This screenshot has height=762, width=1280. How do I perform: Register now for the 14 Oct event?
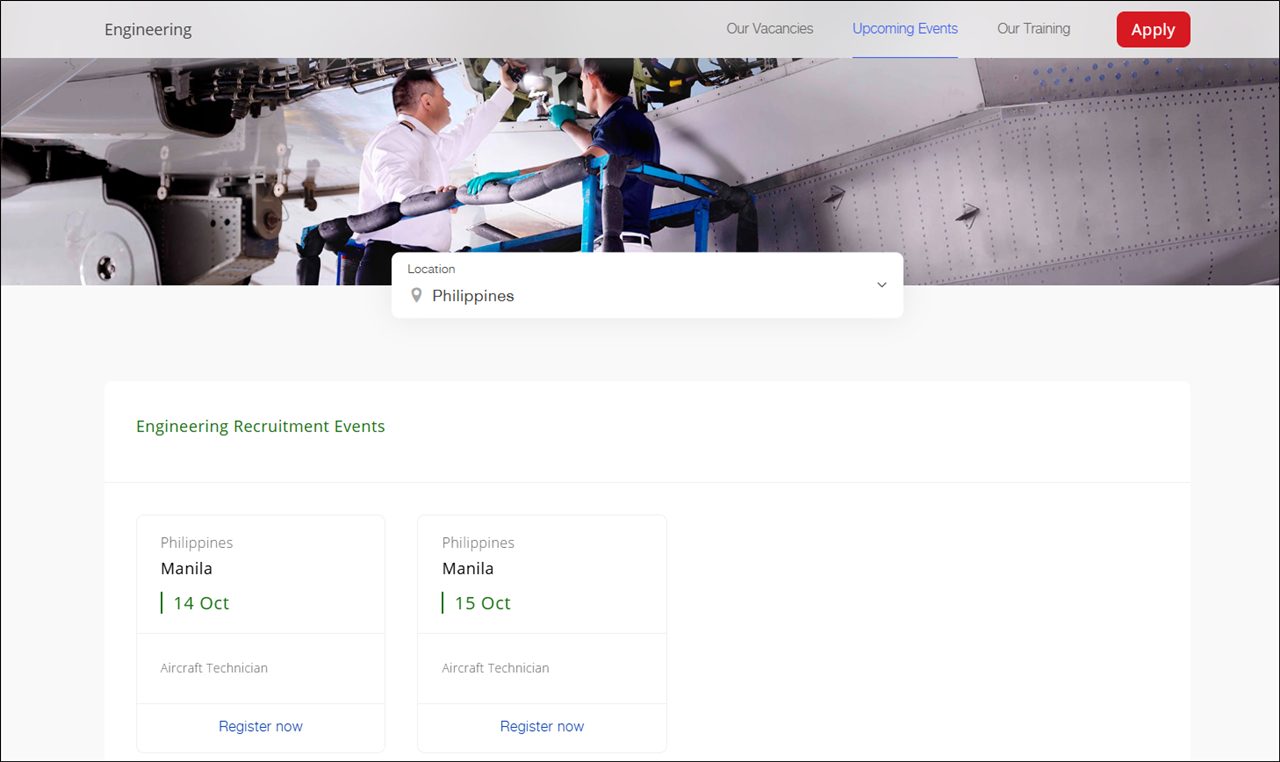(260, 726)
